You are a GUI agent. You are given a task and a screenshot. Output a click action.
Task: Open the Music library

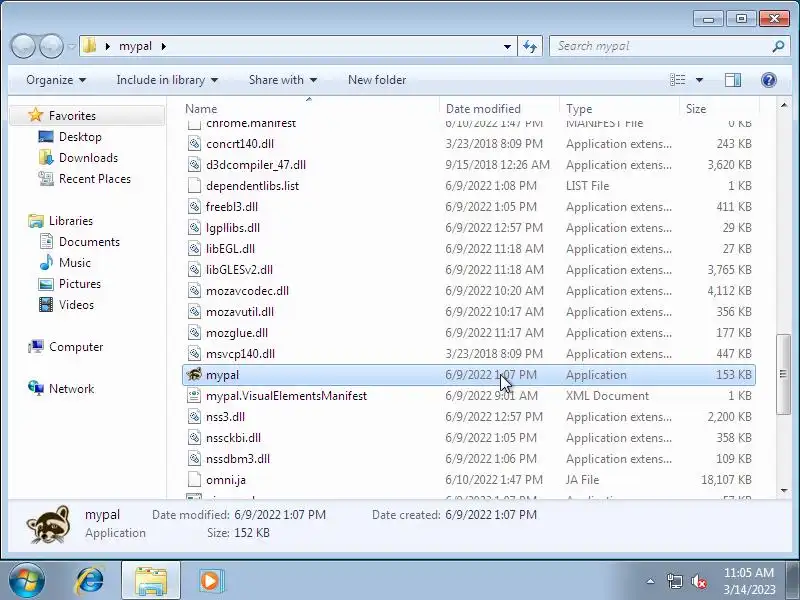coord(74,263)
